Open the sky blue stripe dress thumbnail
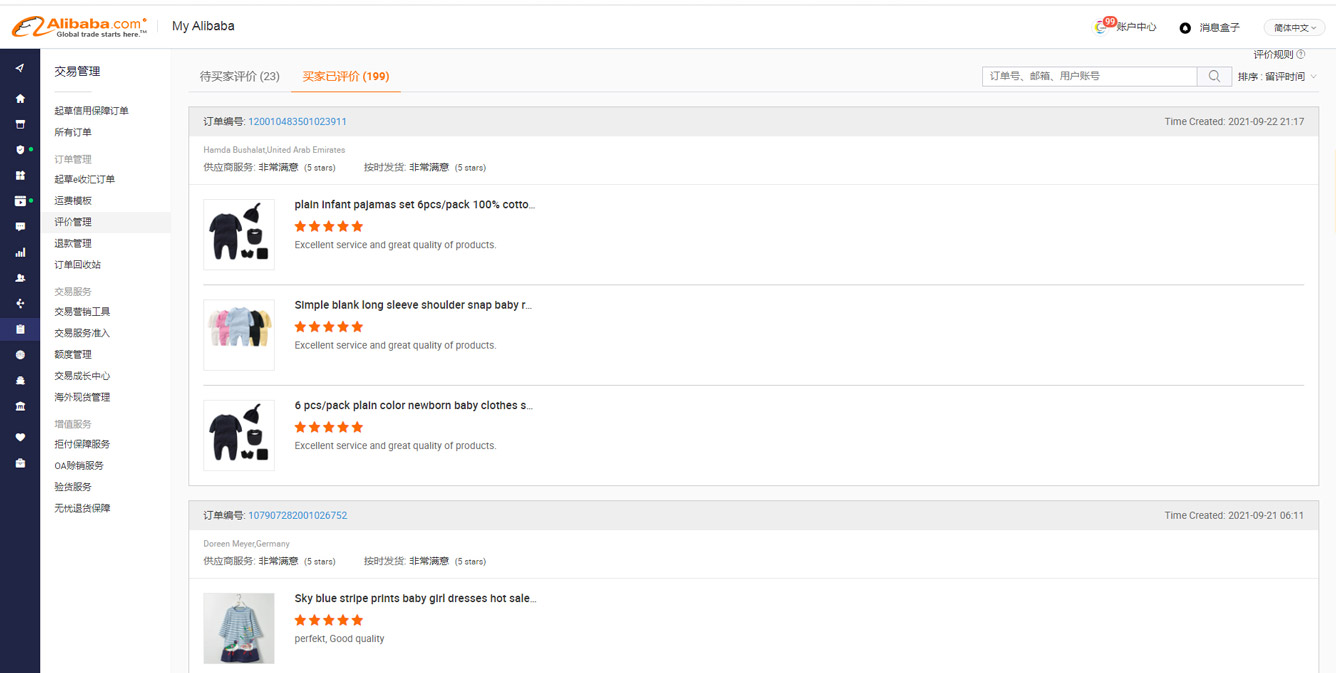1336x673 pixels. pyautogui.click(x=239, y=628)
